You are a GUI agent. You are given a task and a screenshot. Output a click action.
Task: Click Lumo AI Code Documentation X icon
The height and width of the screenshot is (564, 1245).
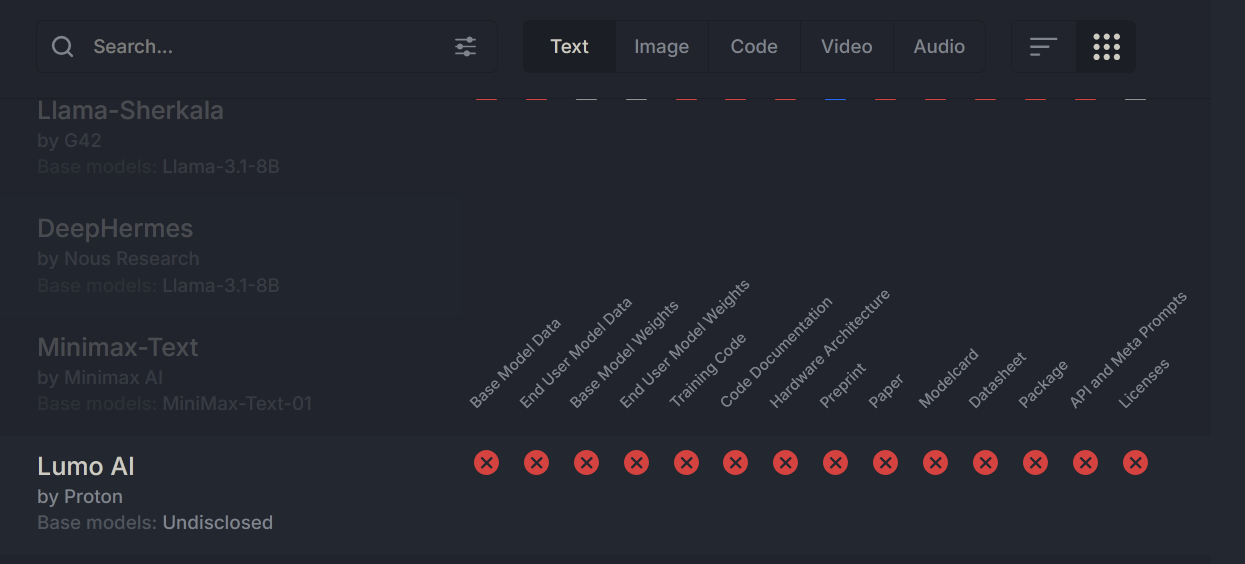click(x=736, y=462)
